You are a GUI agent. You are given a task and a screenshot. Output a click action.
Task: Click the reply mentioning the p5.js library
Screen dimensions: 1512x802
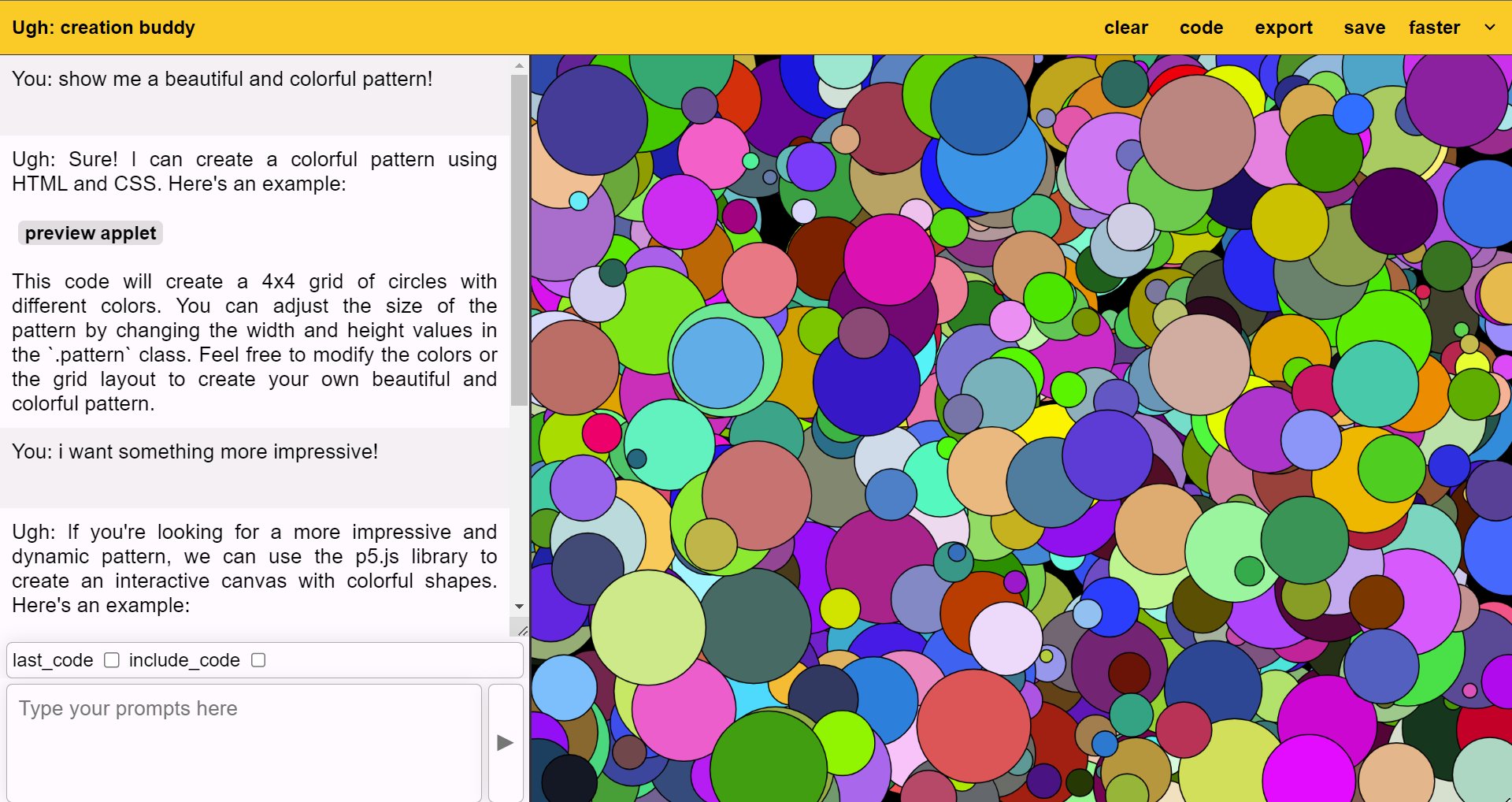tap(254, 568)
